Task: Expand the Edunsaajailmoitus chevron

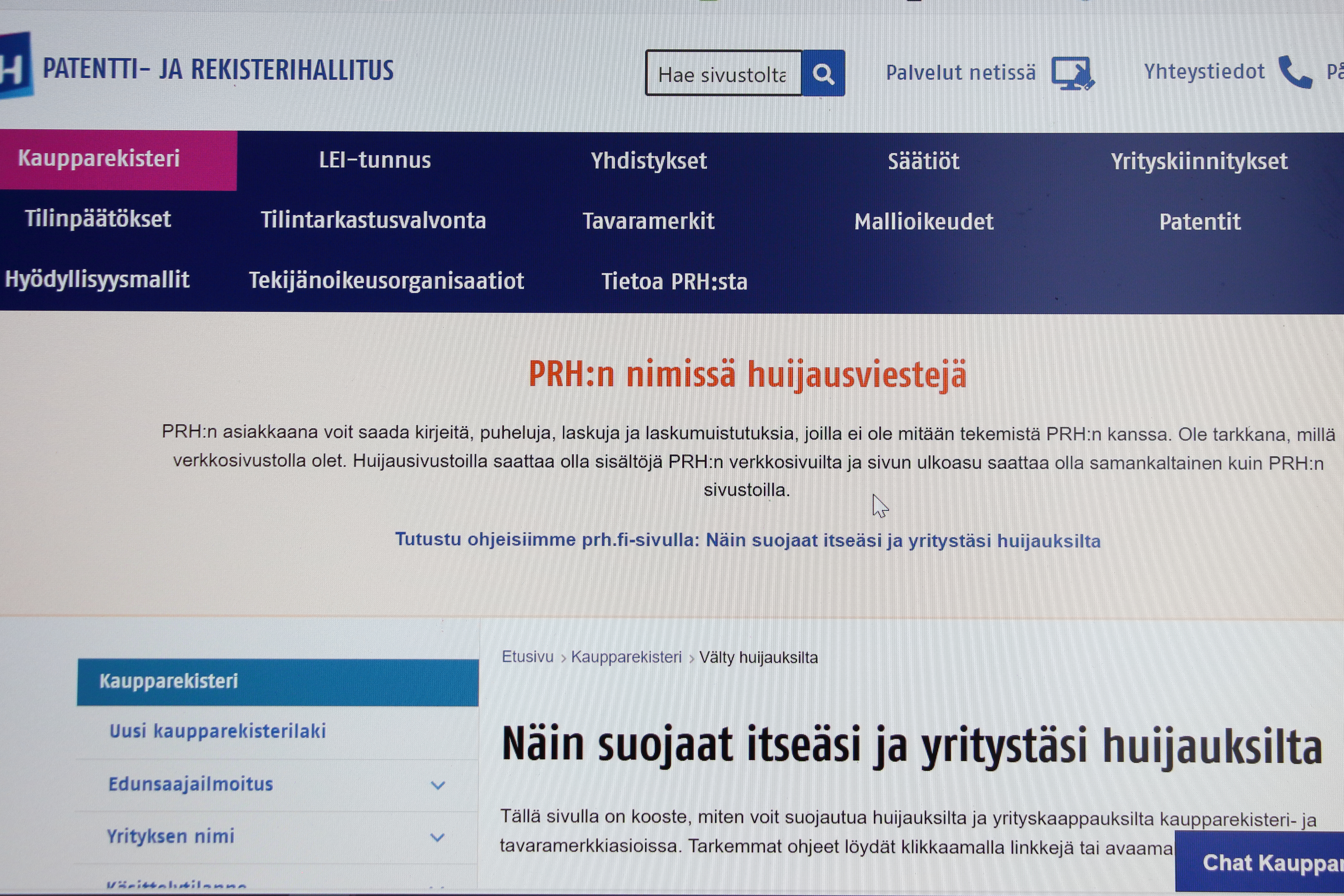Action: click(x=438, y=786)
